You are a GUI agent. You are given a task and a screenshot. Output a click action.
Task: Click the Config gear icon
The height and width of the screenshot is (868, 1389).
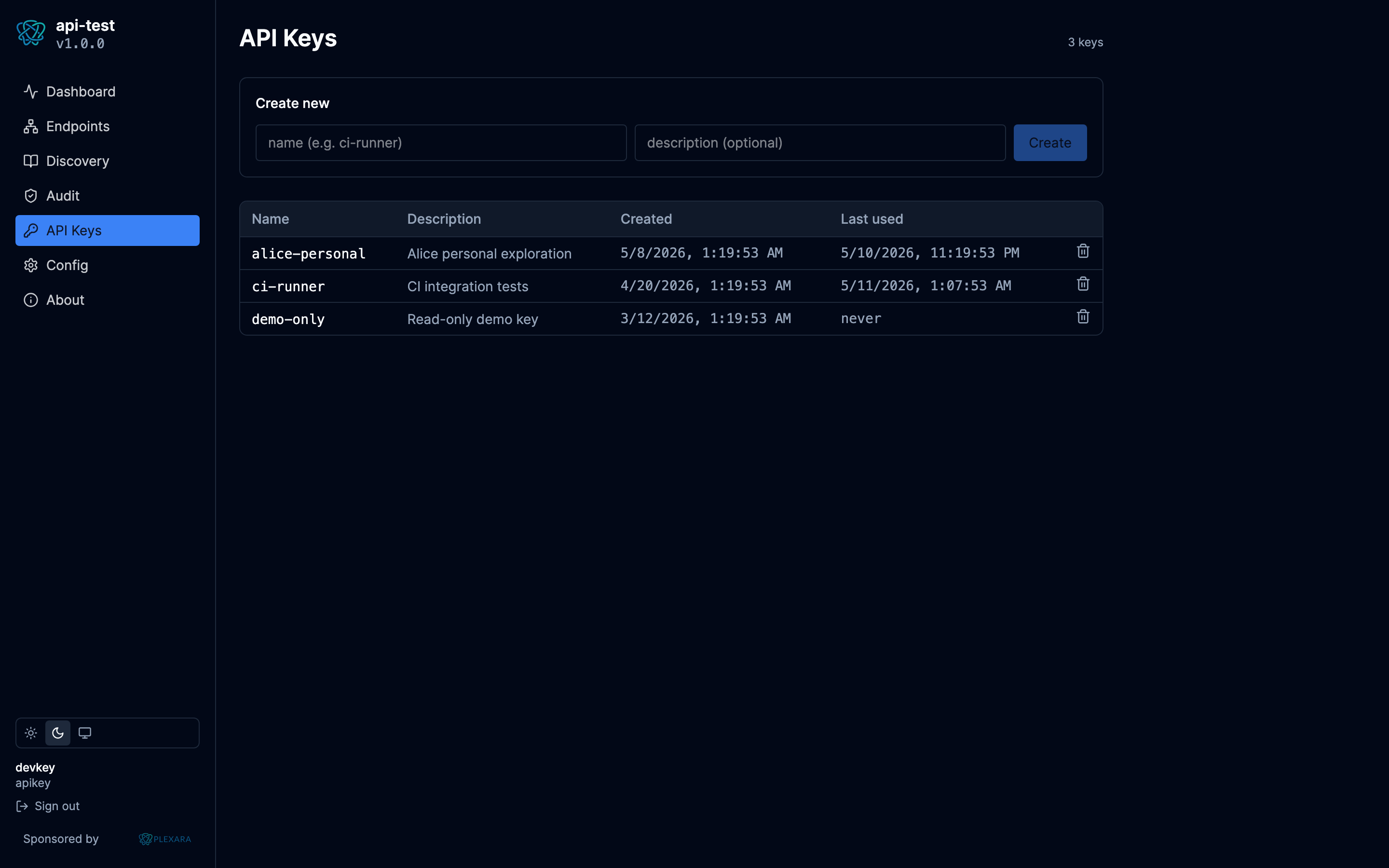(x=31, y=265)
